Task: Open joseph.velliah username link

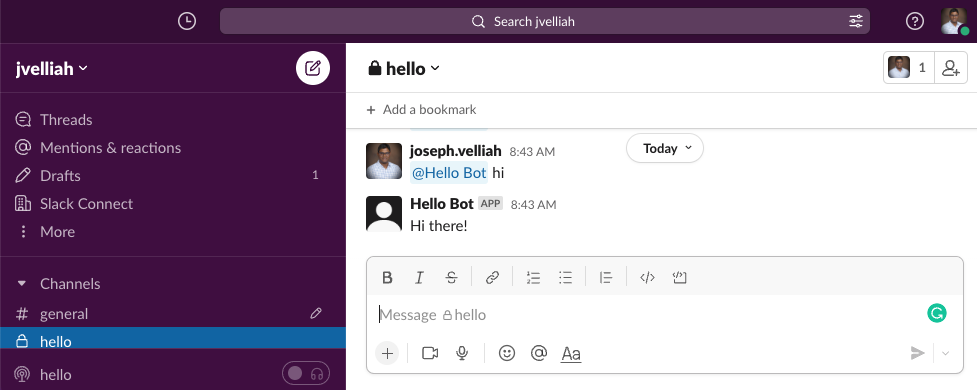Action: 456,151
